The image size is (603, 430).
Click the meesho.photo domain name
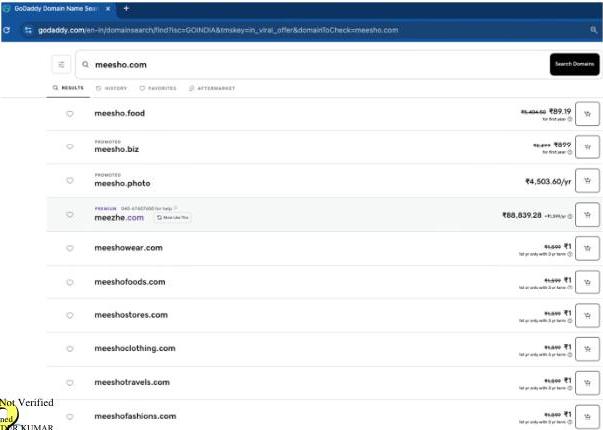(122, 183)
